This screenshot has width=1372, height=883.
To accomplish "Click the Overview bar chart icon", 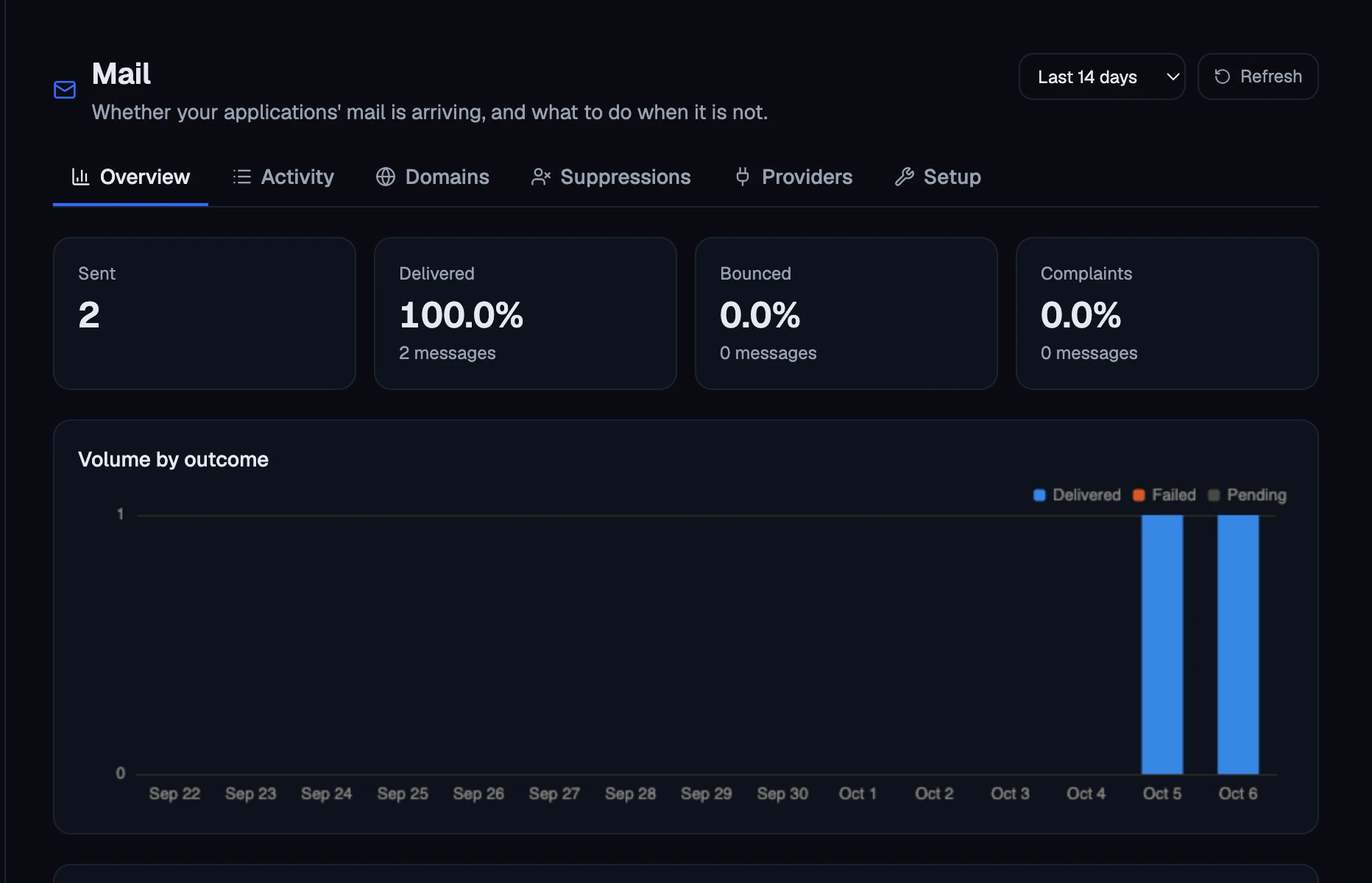I will click(x=80, y=177).
